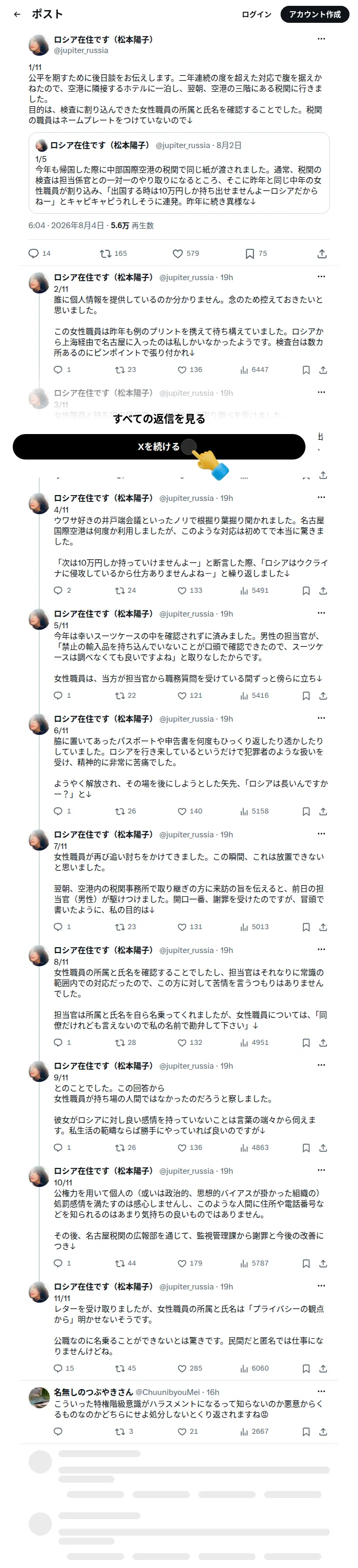Bookmark the 4/11 reply
The image size is (358, 1568).
coord(306,591)
